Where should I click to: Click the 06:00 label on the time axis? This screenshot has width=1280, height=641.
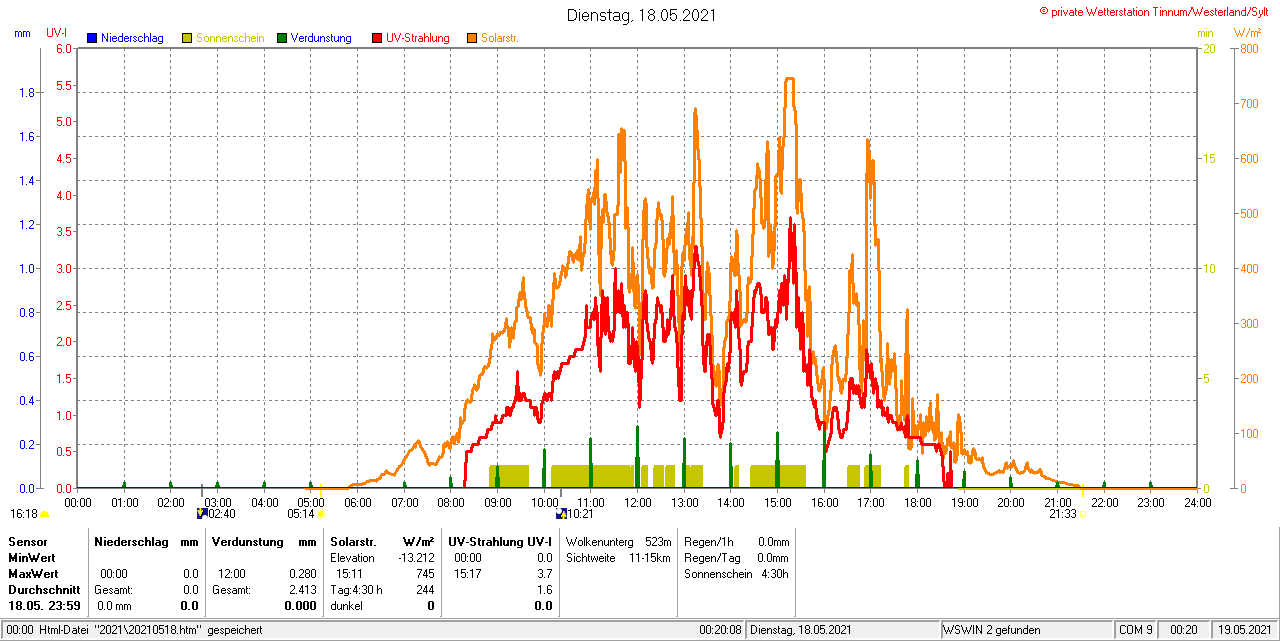click(x=358, y=502)
